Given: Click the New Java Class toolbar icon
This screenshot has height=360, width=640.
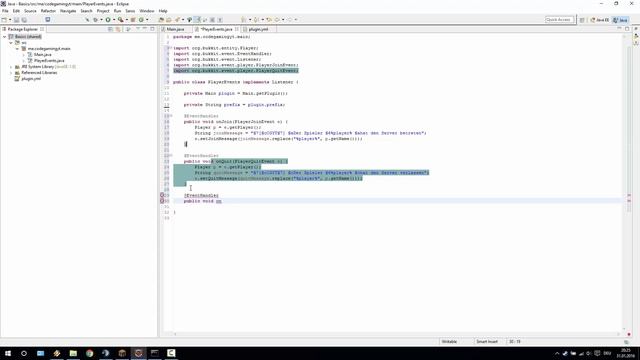Looking at the screenshot, I should click(x=141, y=20).
